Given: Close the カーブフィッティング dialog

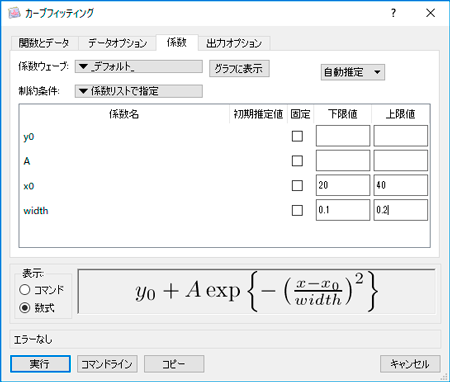Looking at the screenshot, I should click(430, 13).
